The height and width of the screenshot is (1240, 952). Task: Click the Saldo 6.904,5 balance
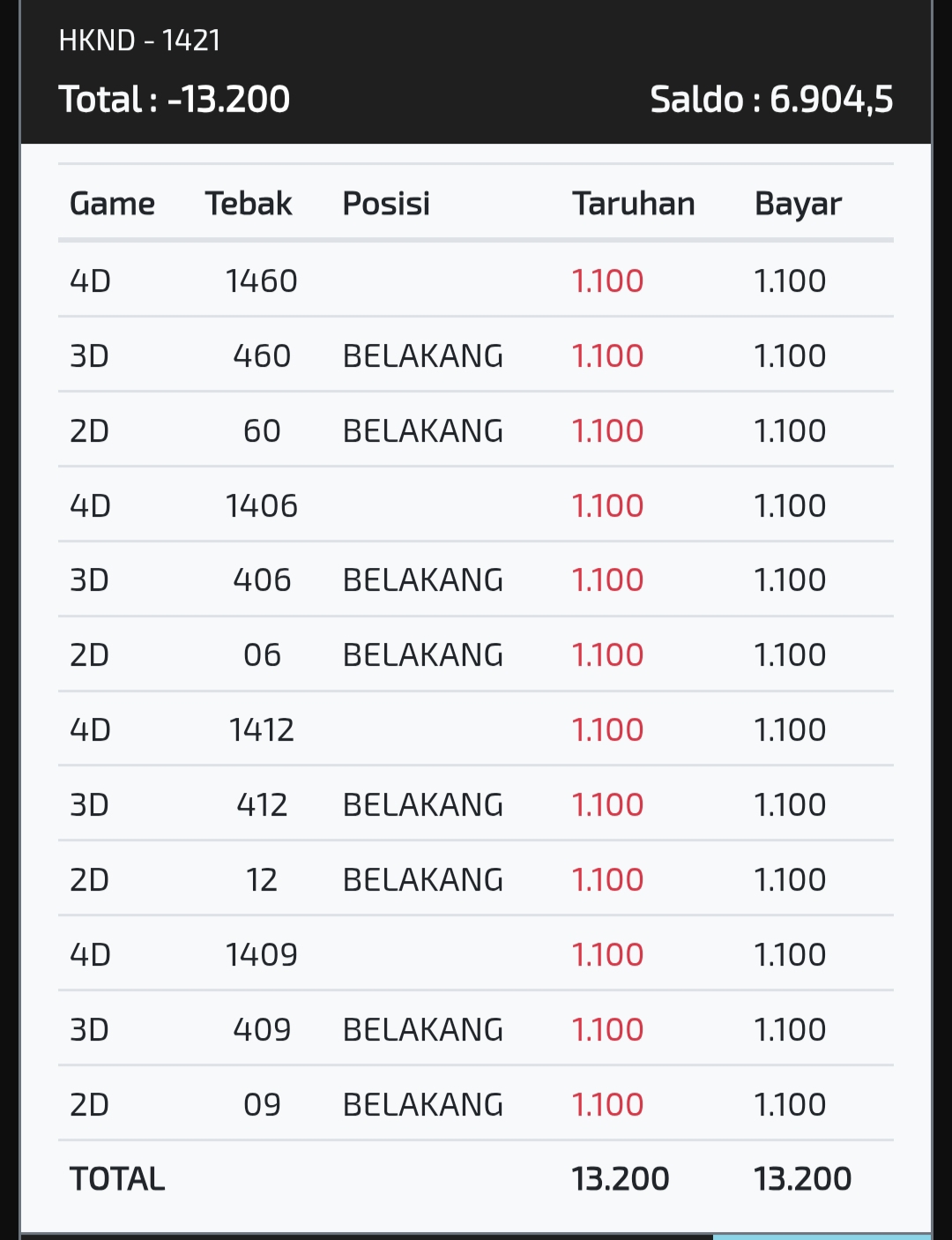point(771,99)
